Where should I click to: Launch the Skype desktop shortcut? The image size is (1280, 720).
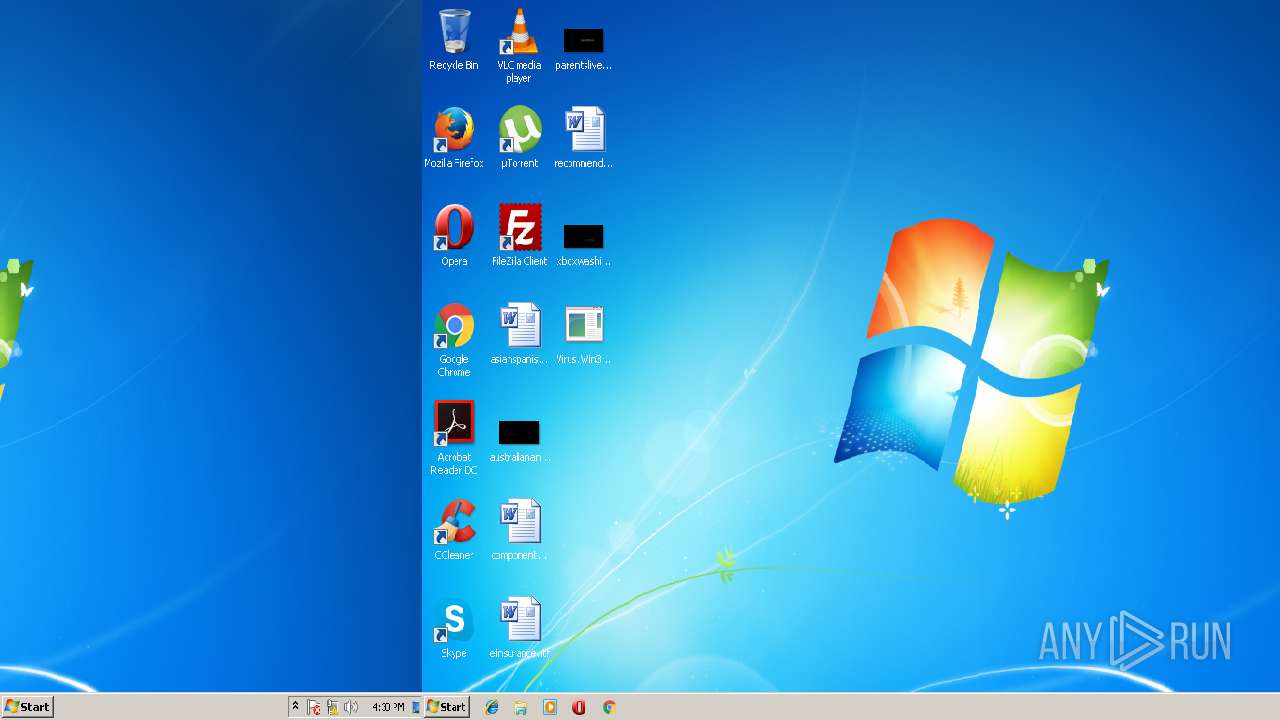click(x=454, y=627)
